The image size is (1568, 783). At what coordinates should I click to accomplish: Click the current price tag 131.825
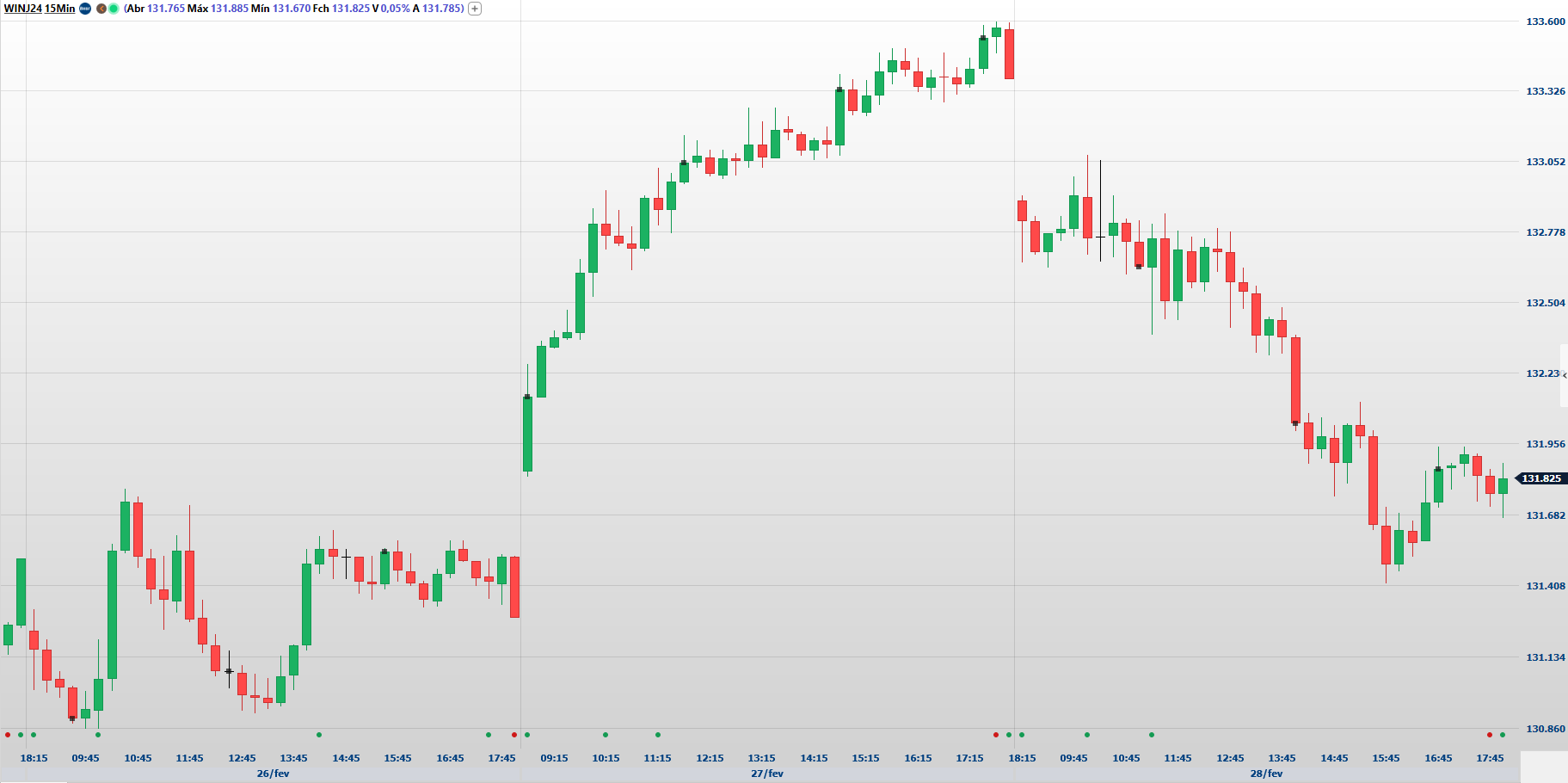1541,478
